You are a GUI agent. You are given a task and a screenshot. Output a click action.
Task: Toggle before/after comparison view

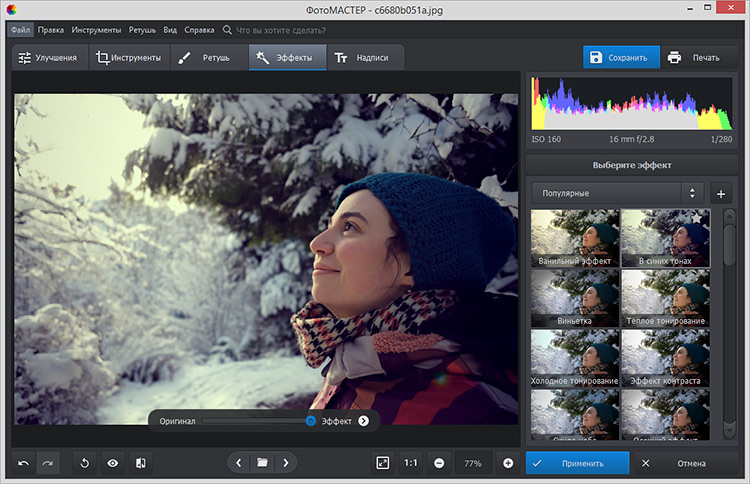(x=141, y=463)
